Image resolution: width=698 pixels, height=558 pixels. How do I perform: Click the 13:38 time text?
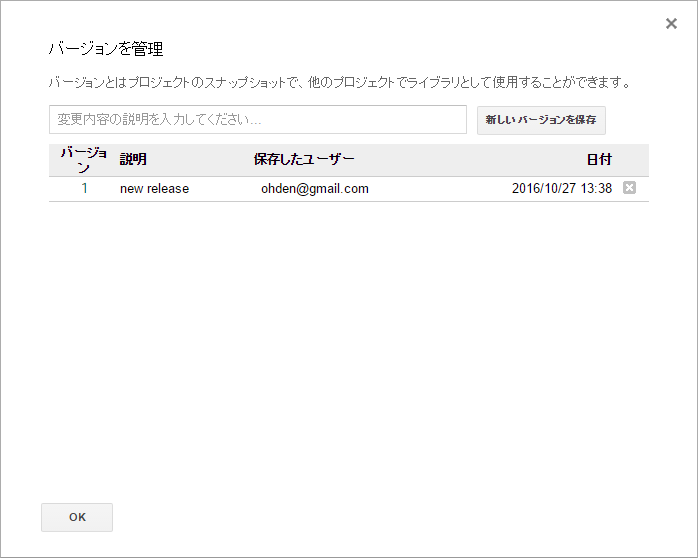click(x=597, y=188)
